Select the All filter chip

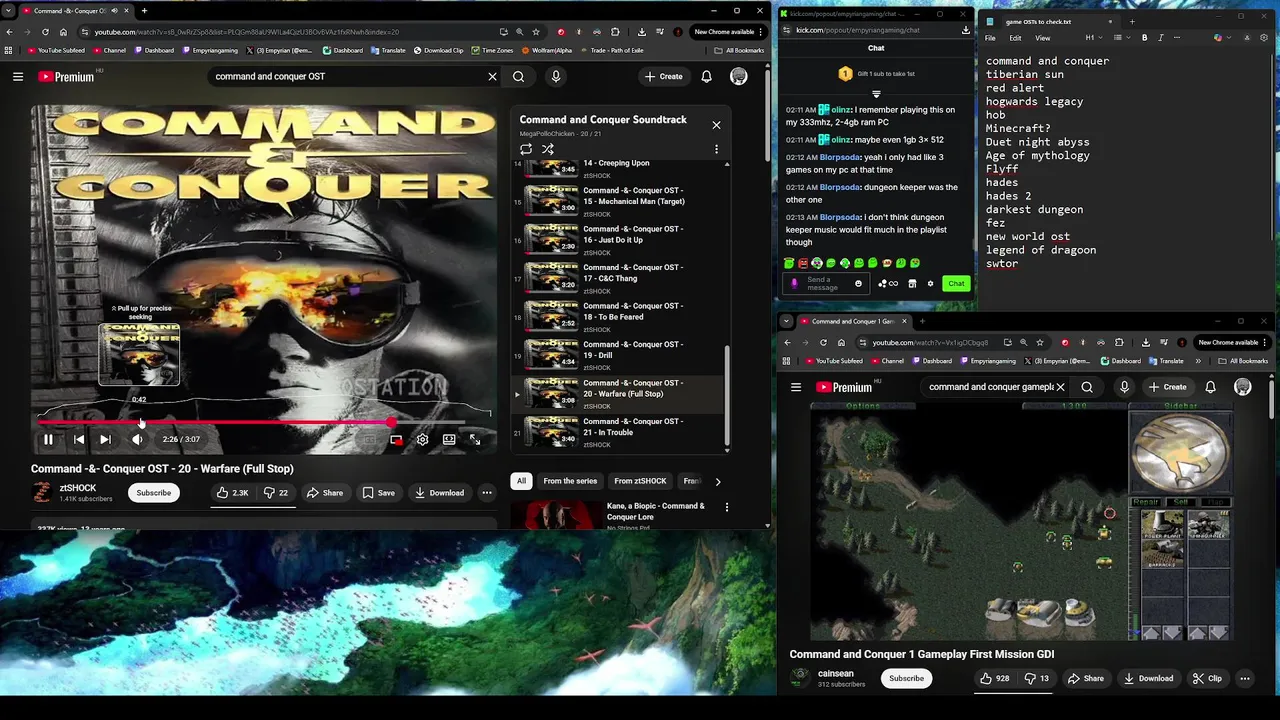tap(521, 481)
